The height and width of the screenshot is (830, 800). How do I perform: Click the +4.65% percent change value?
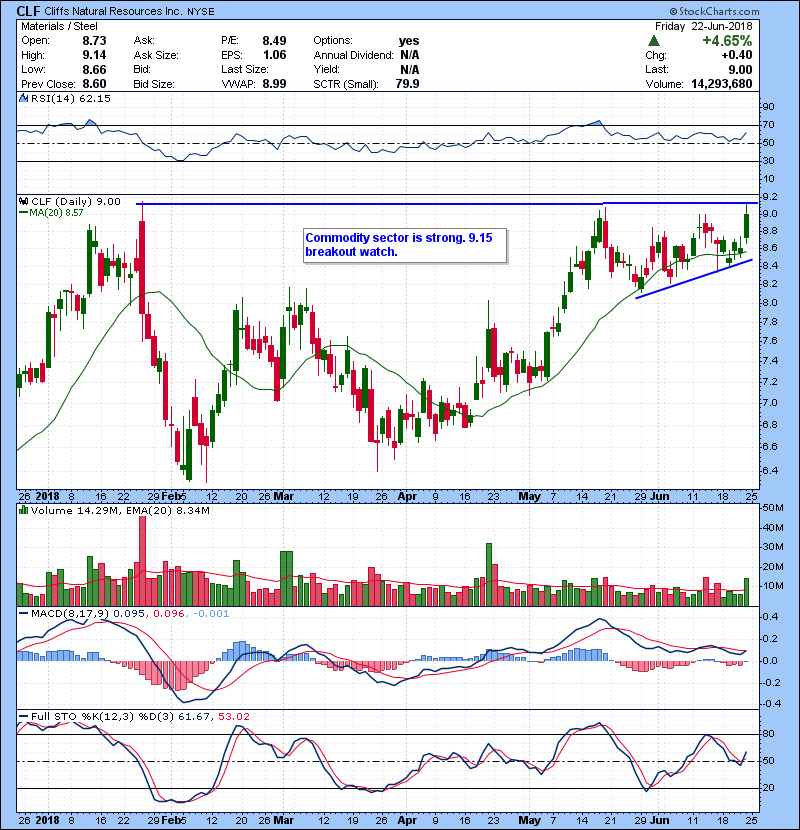click(727, 41)
